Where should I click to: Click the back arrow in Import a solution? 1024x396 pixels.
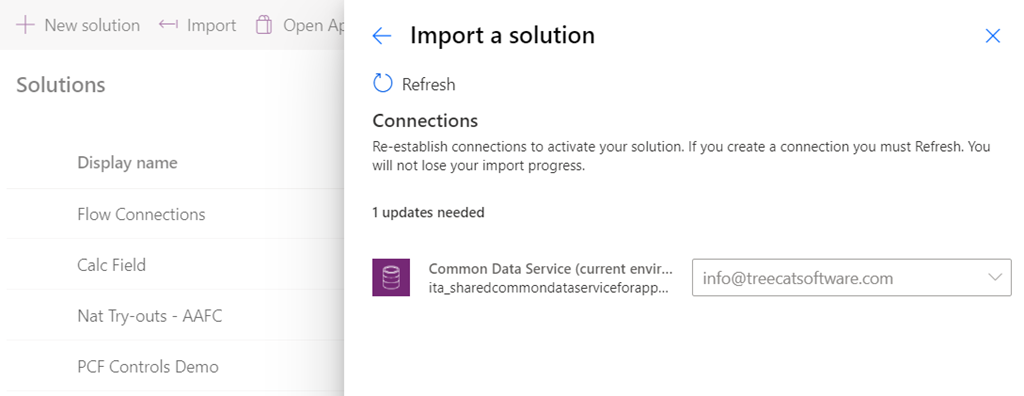point(381,36)
